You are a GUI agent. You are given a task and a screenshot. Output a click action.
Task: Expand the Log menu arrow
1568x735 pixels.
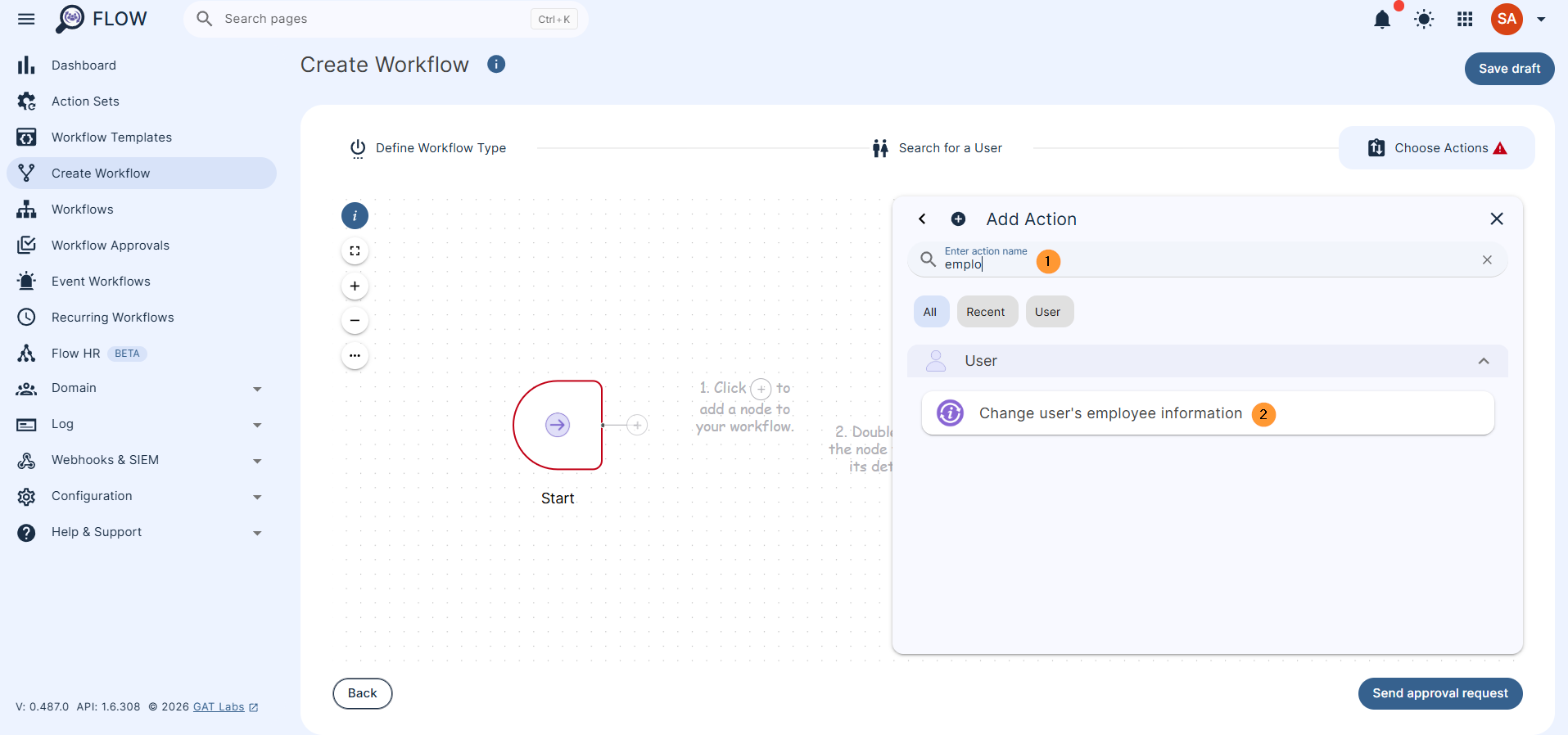pos(257,425)
